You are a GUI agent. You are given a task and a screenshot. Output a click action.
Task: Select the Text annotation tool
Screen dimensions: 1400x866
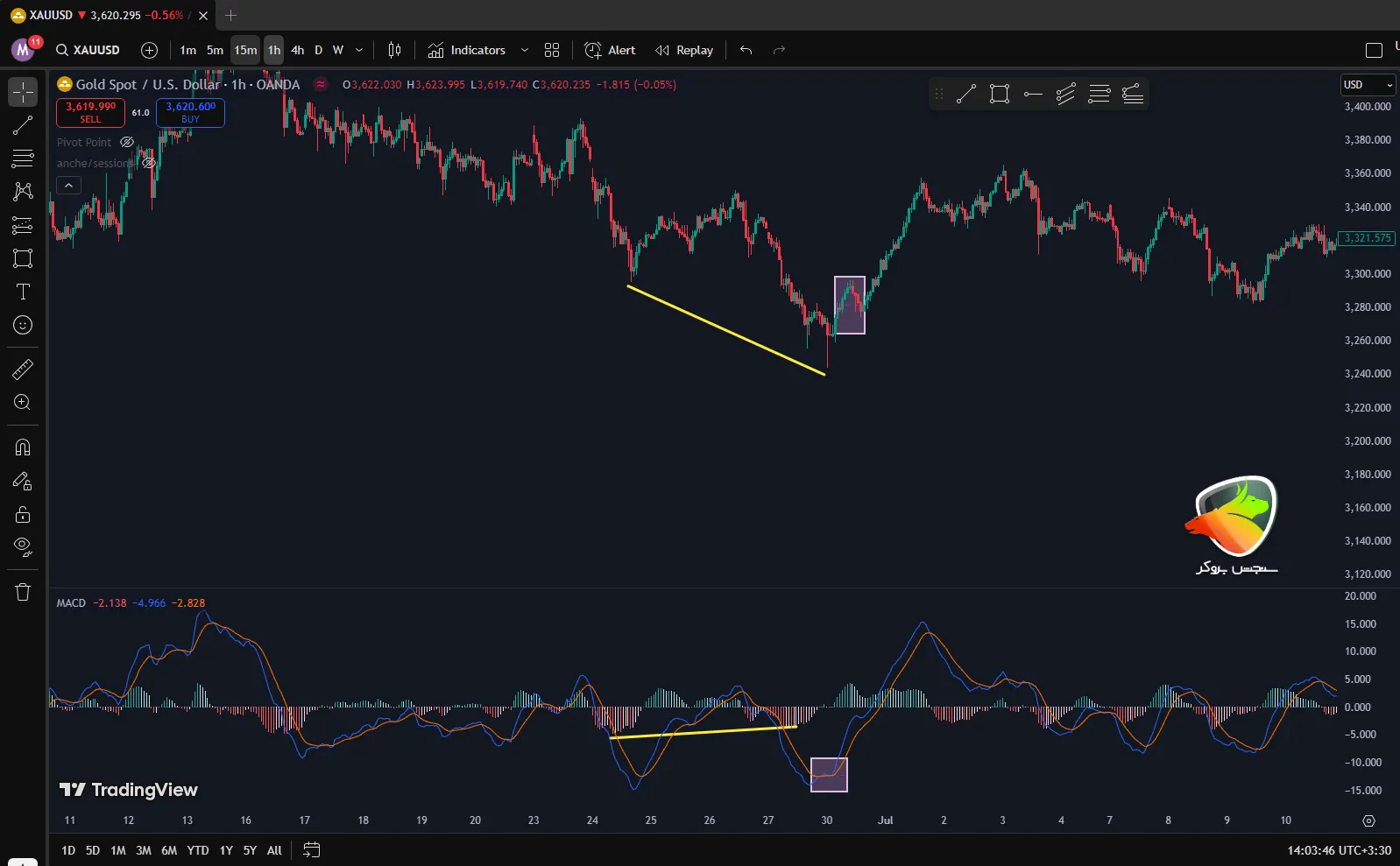coord(23,292)
